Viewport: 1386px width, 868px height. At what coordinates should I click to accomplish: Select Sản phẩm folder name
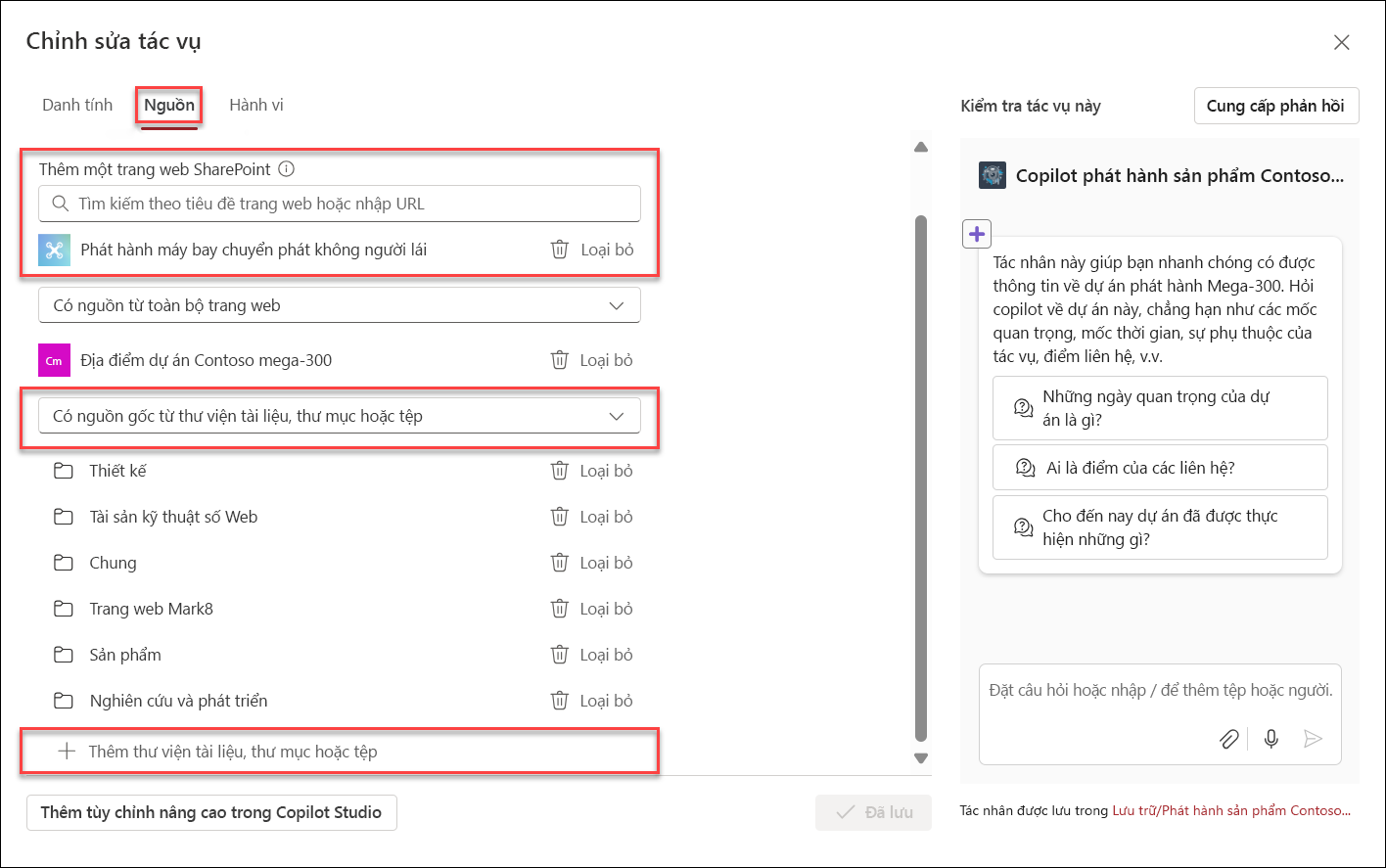[x=125, y=655]
